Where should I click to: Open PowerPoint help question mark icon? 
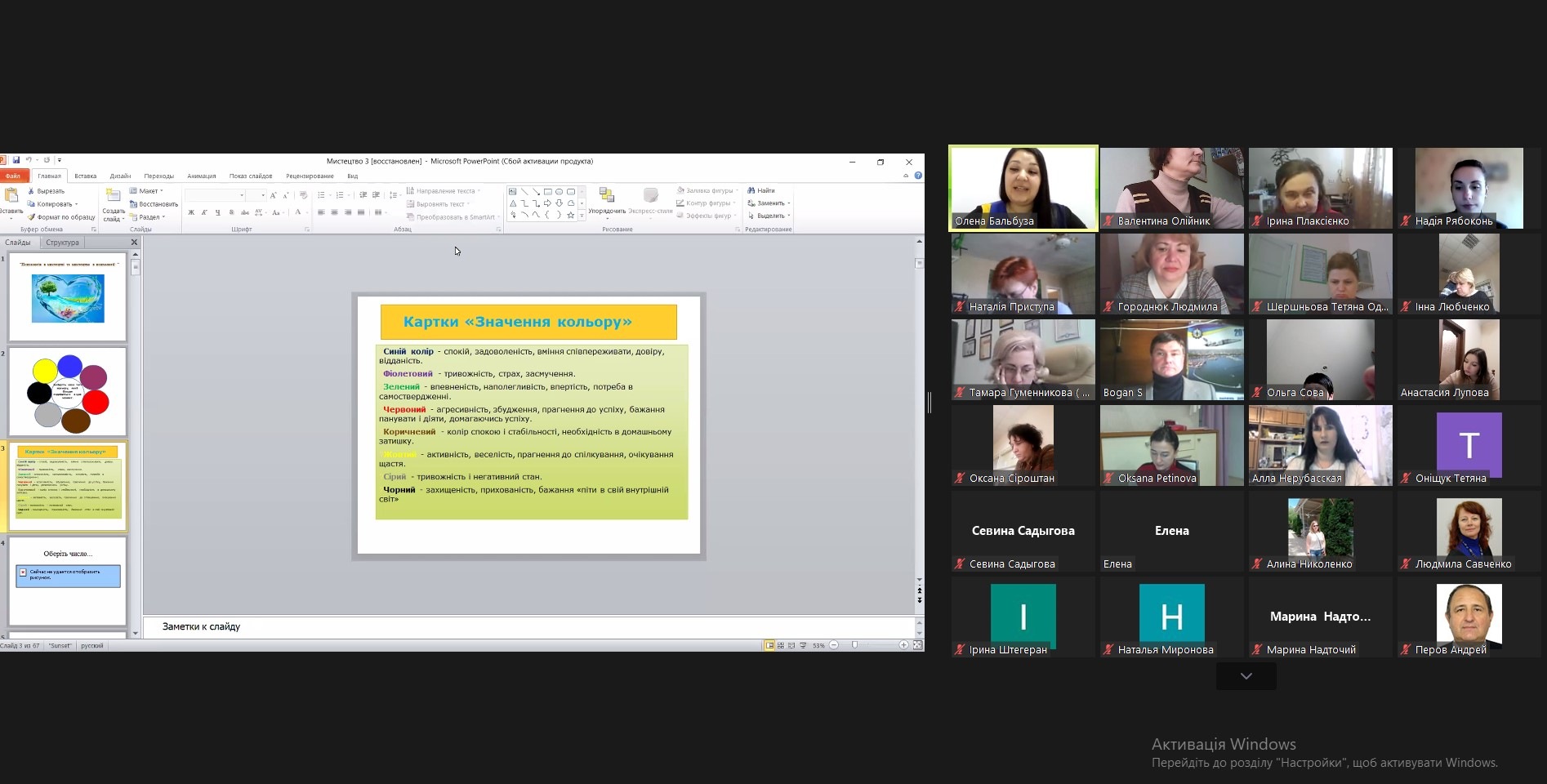(x=918, y=176)
